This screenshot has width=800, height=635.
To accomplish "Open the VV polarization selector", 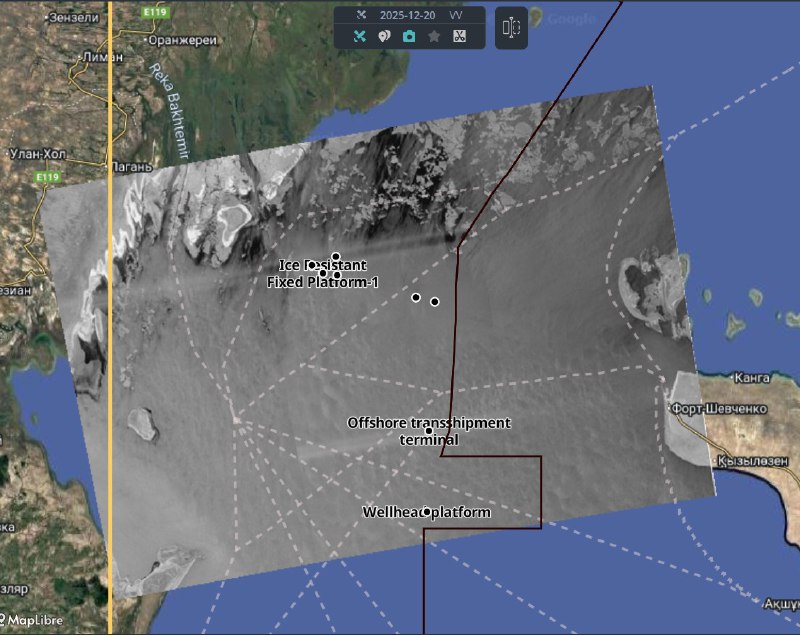I will pos(455,15).
